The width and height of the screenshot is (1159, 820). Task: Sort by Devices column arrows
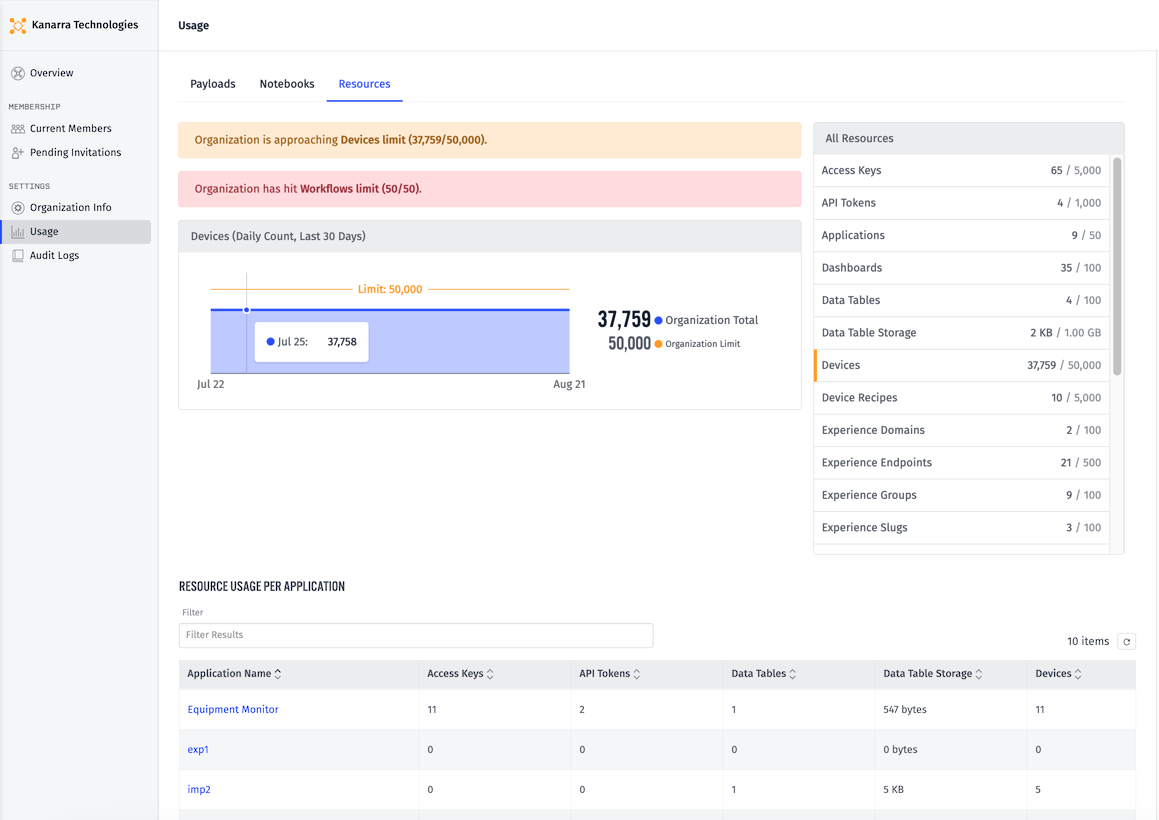pos(1078,674)
